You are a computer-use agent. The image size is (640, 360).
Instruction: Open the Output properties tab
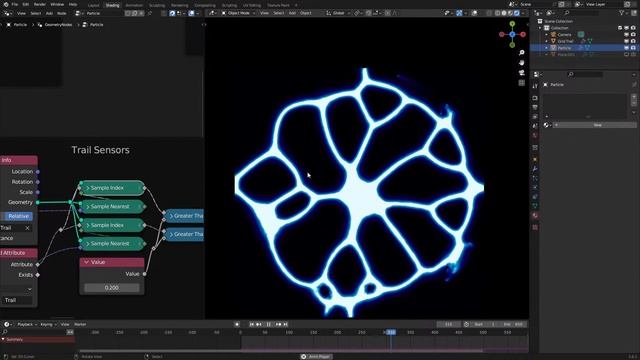(535, 107)
